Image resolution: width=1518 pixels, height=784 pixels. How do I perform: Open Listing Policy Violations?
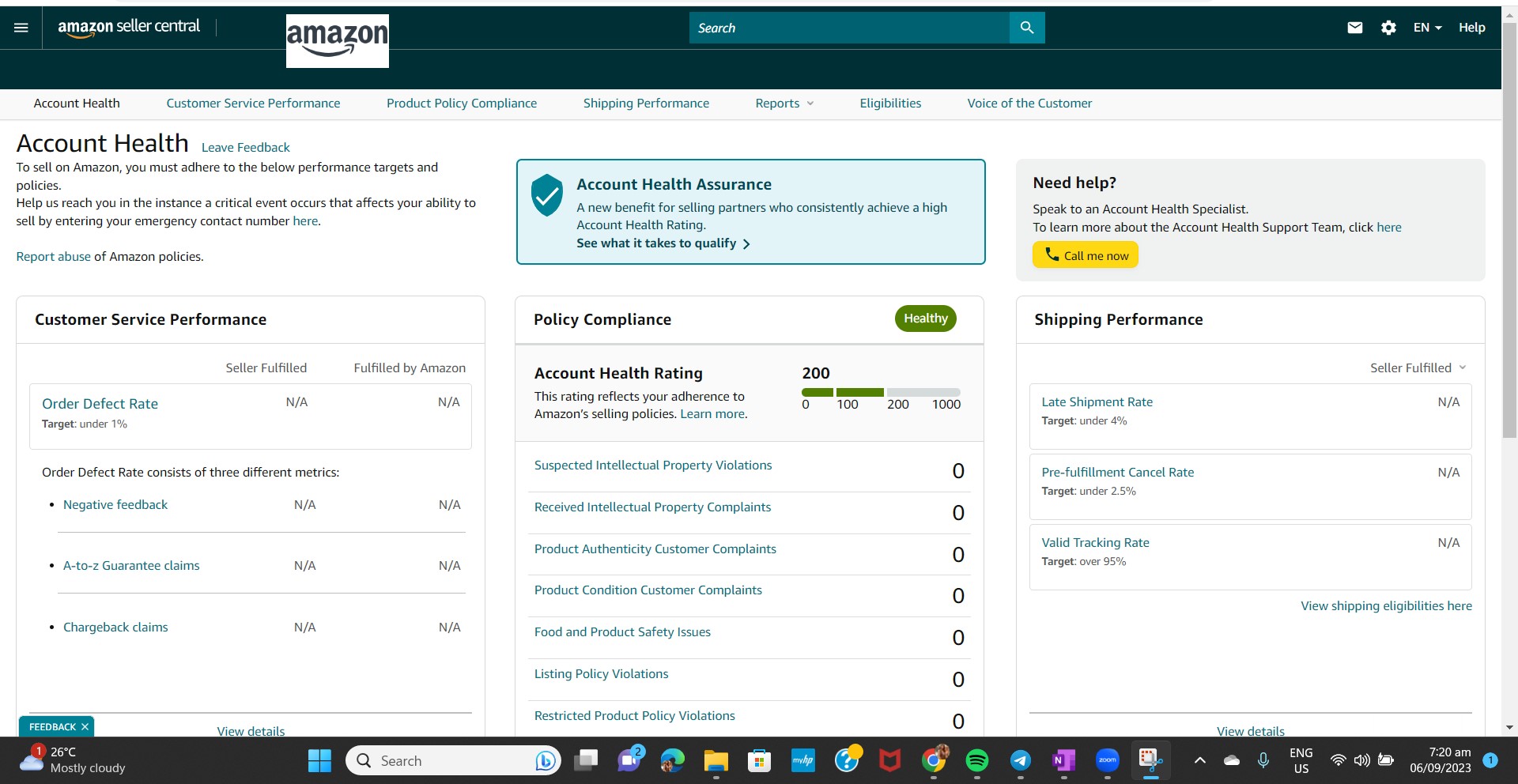602,674
